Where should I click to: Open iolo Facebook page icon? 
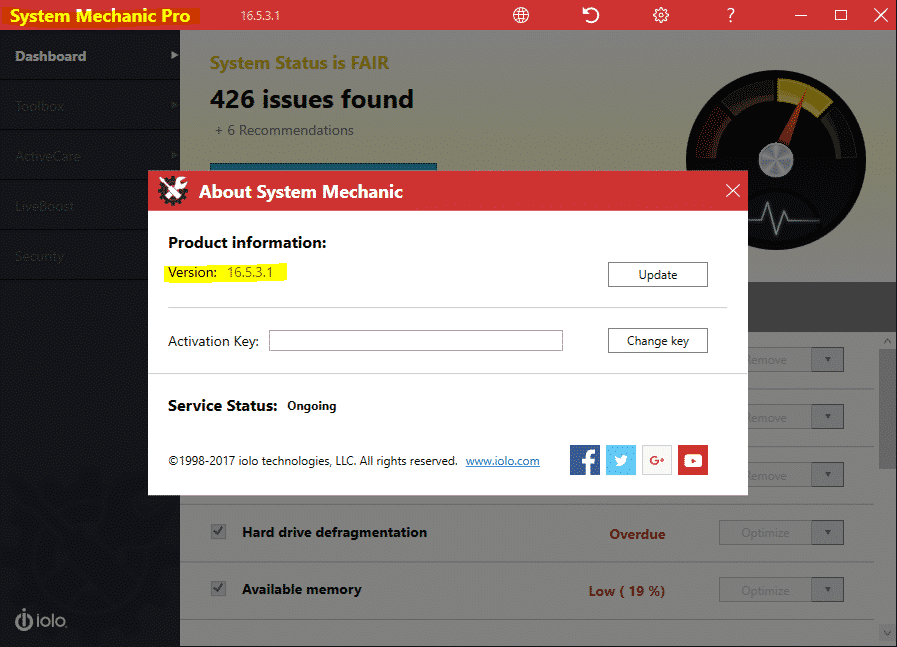point(585,460)
